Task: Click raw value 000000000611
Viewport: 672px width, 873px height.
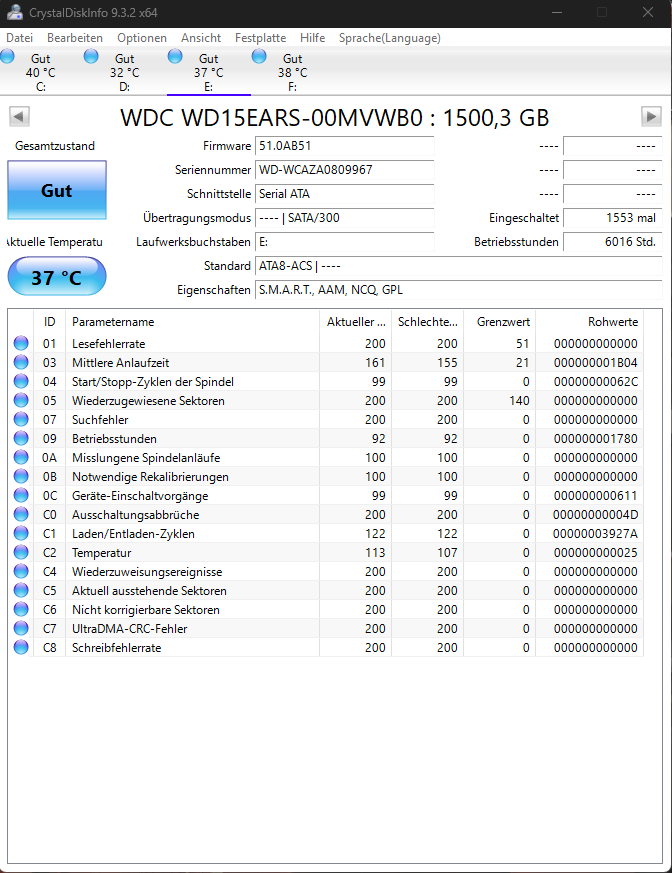Action: (595, 496)
